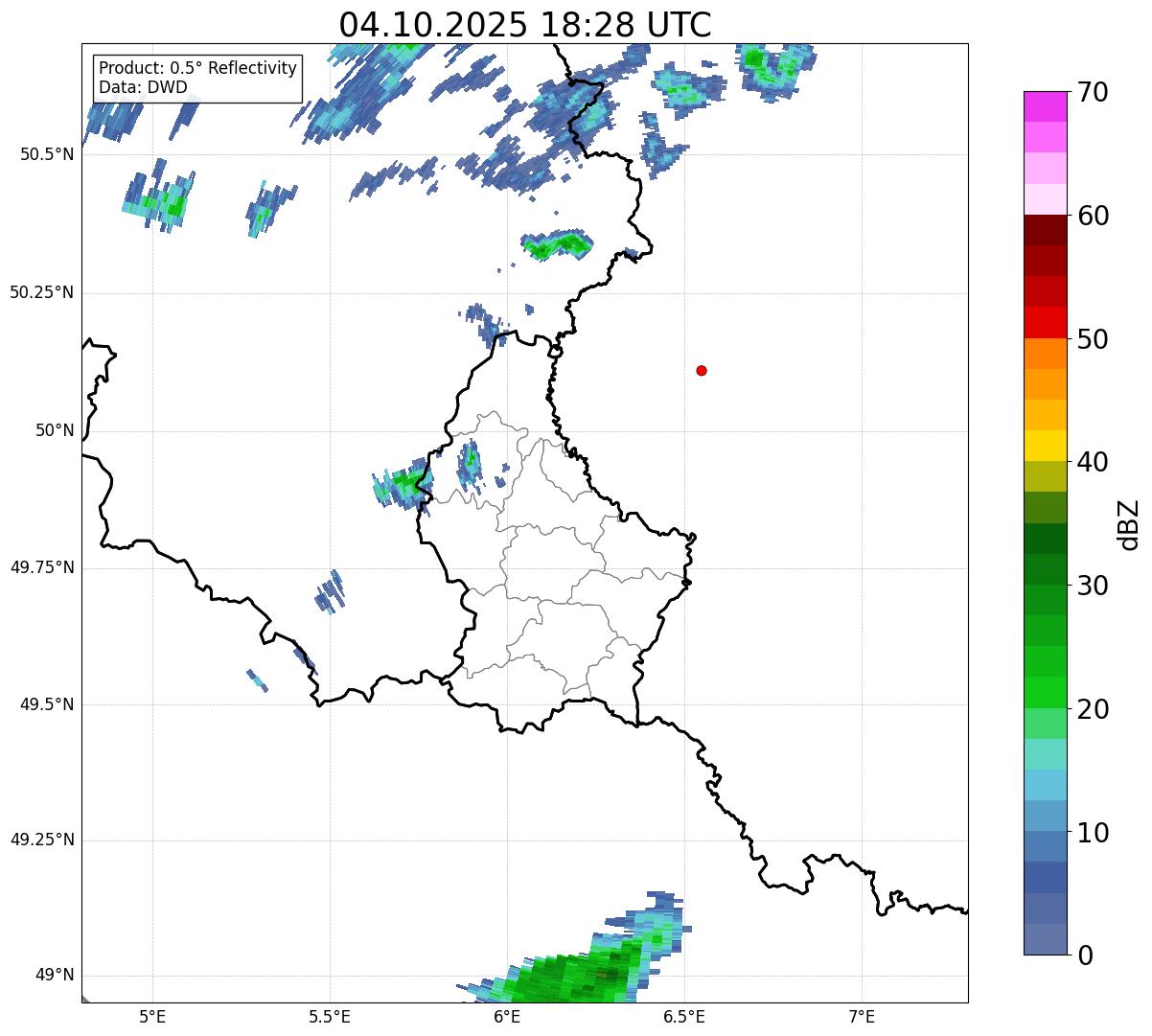Click the 7°E longitude label

click(863, 1016)
